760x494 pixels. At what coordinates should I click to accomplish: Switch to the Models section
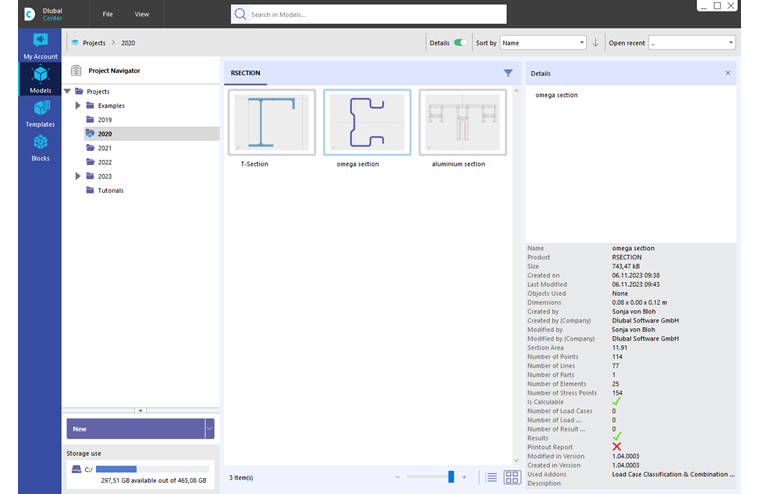[x=40, y=80]
